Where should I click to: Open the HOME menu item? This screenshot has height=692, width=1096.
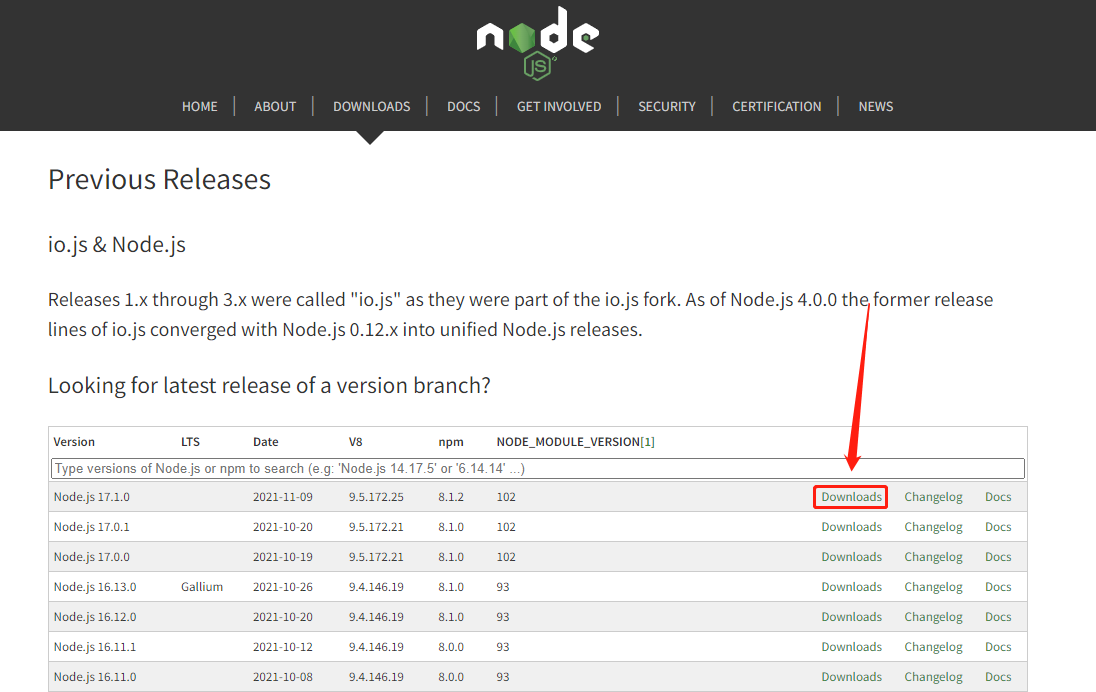pyautogui.click(x=199, y=106)
